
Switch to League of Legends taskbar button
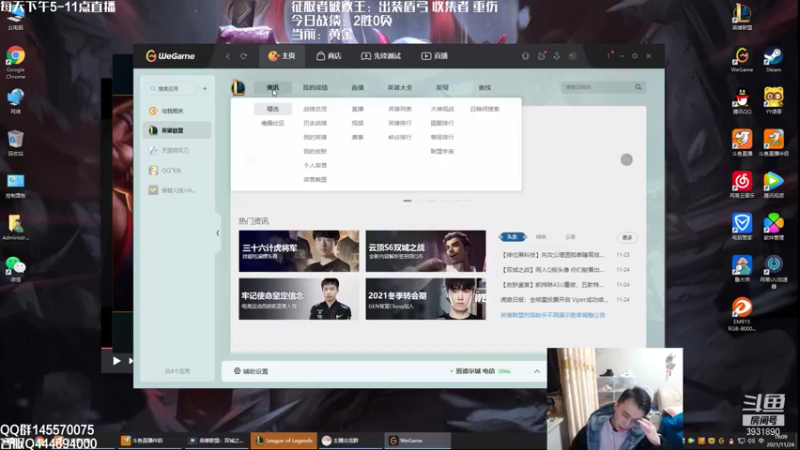point(284,440)
